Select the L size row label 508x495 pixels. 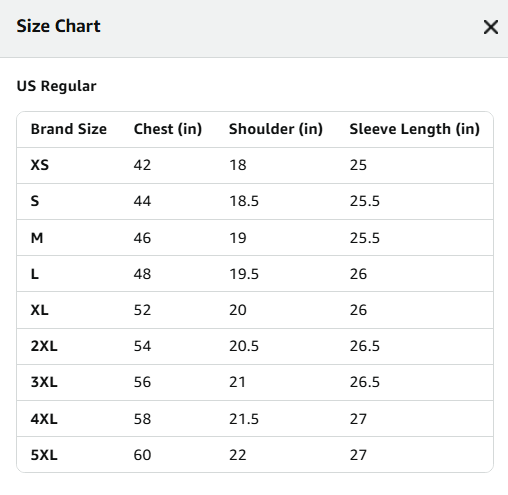(35, 274)
